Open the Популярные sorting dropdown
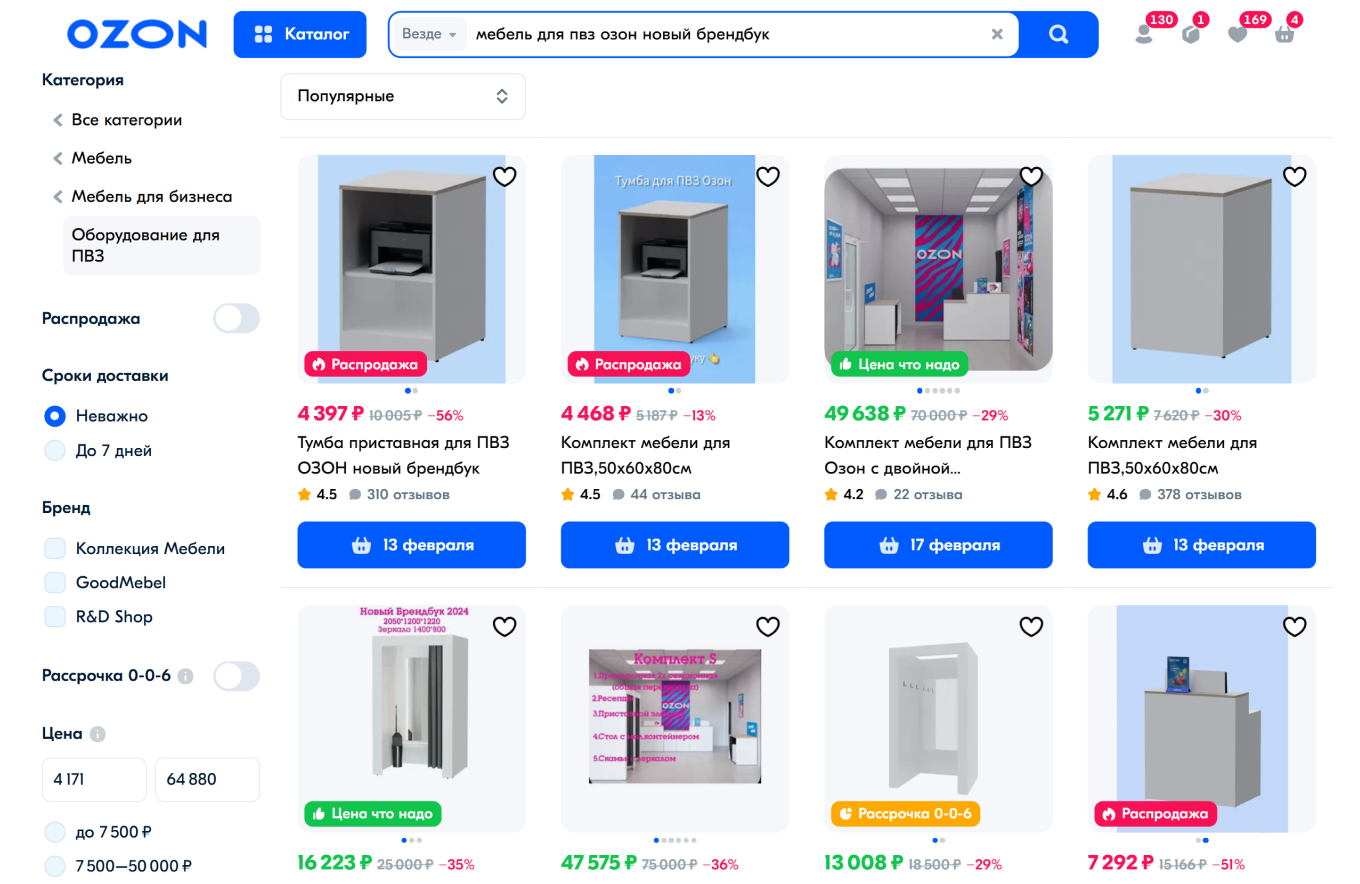 403,96
